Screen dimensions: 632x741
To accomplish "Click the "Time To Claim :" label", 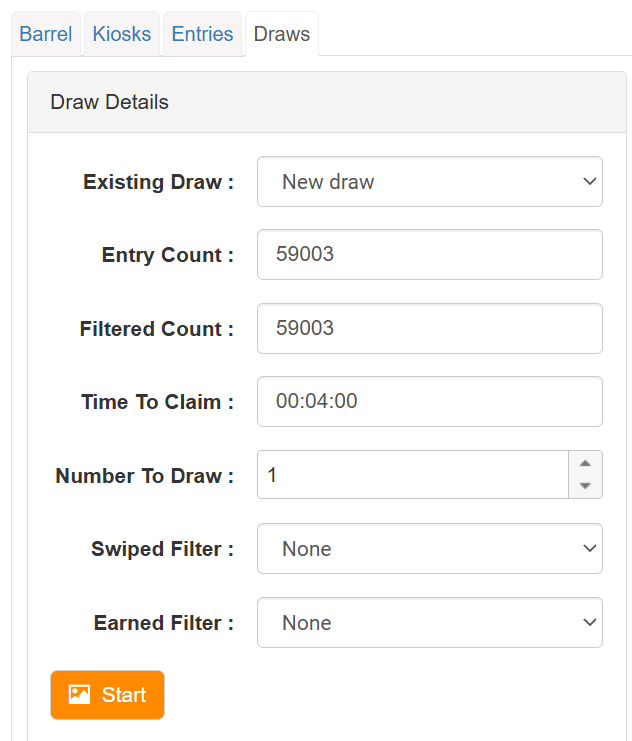I will [157, 402].
